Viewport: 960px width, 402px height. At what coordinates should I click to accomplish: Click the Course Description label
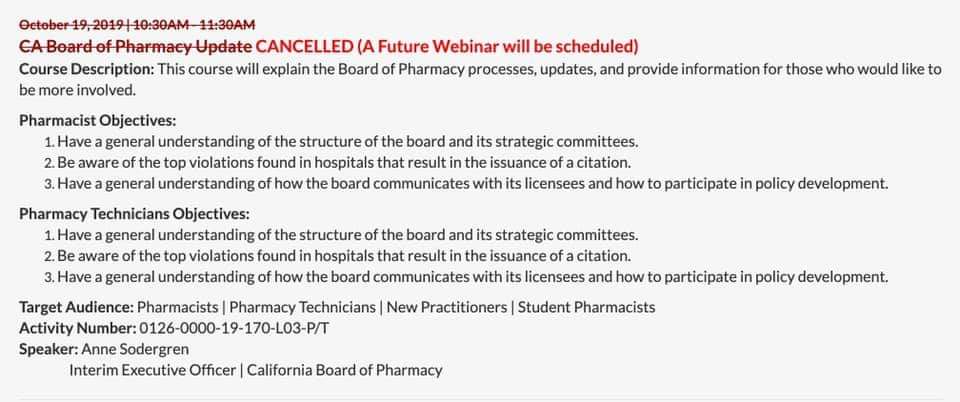[87, 69]
